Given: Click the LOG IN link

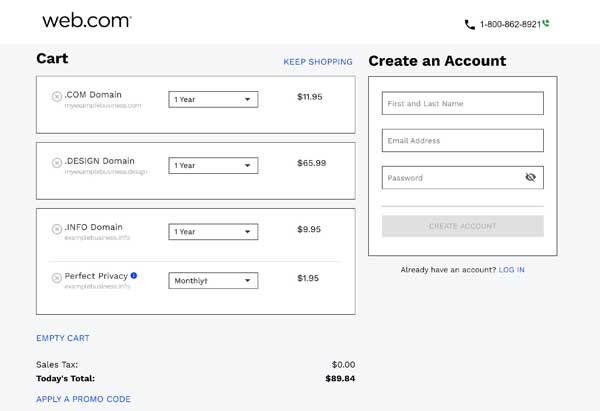Looking at the screenshot, I should 512,270.
